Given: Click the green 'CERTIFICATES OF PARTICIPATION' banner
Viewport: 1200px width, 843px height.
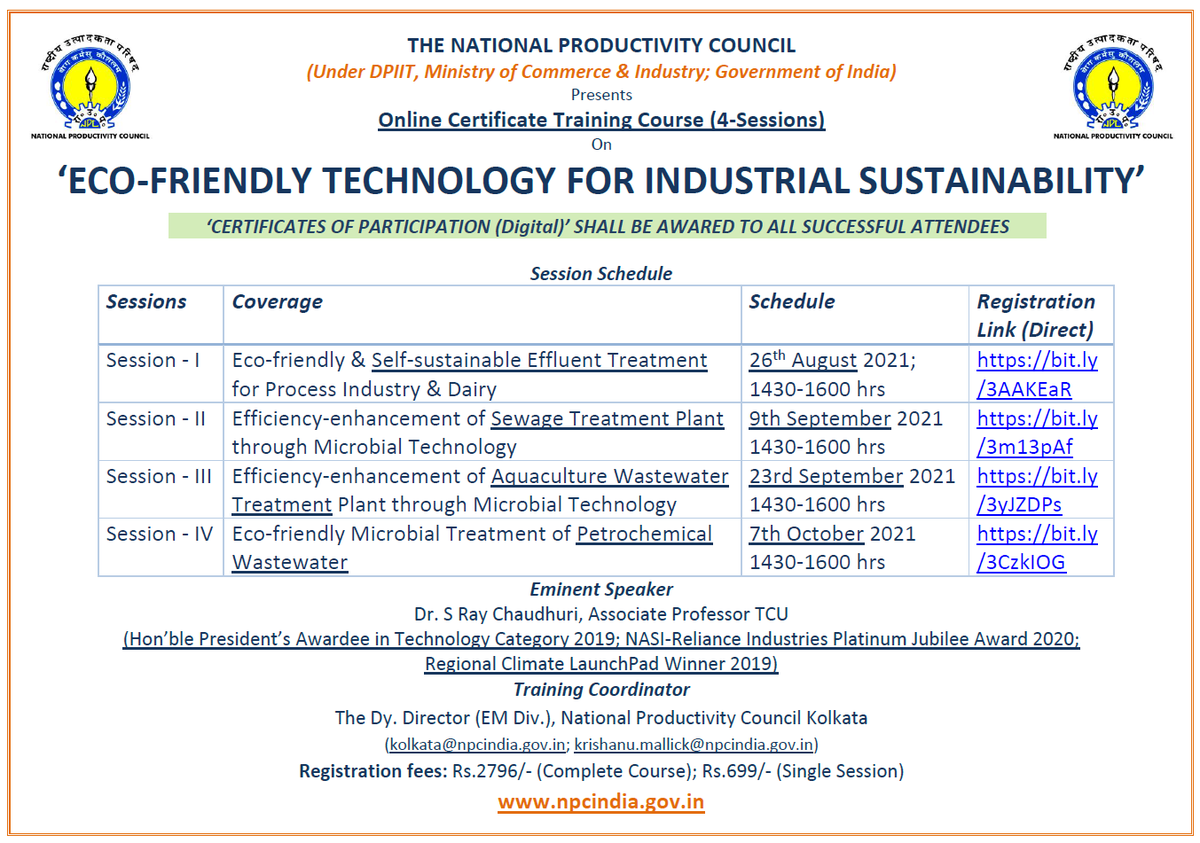Looking at the screenshot, I should 607,226.
